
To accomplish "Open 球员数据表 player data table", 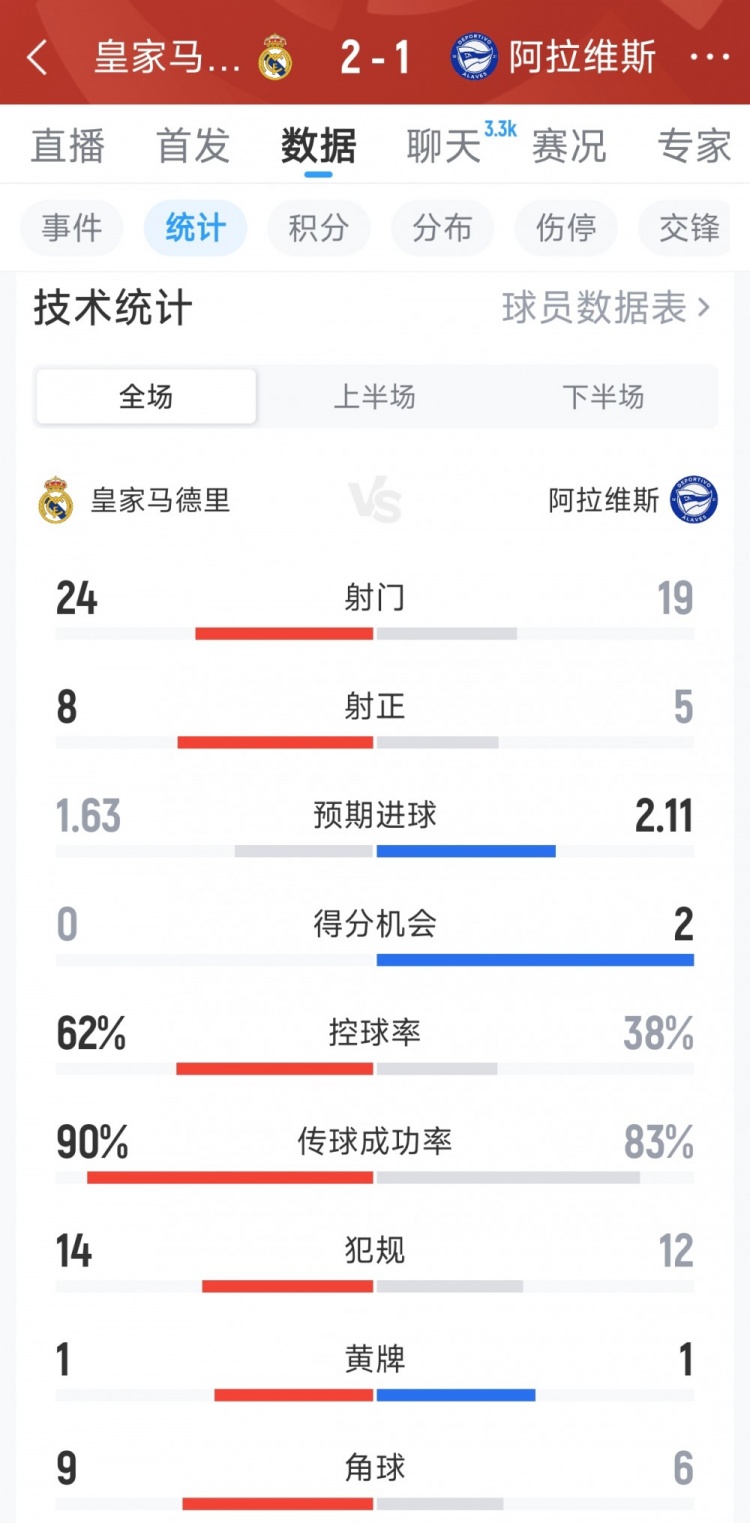I will point(606,308).
